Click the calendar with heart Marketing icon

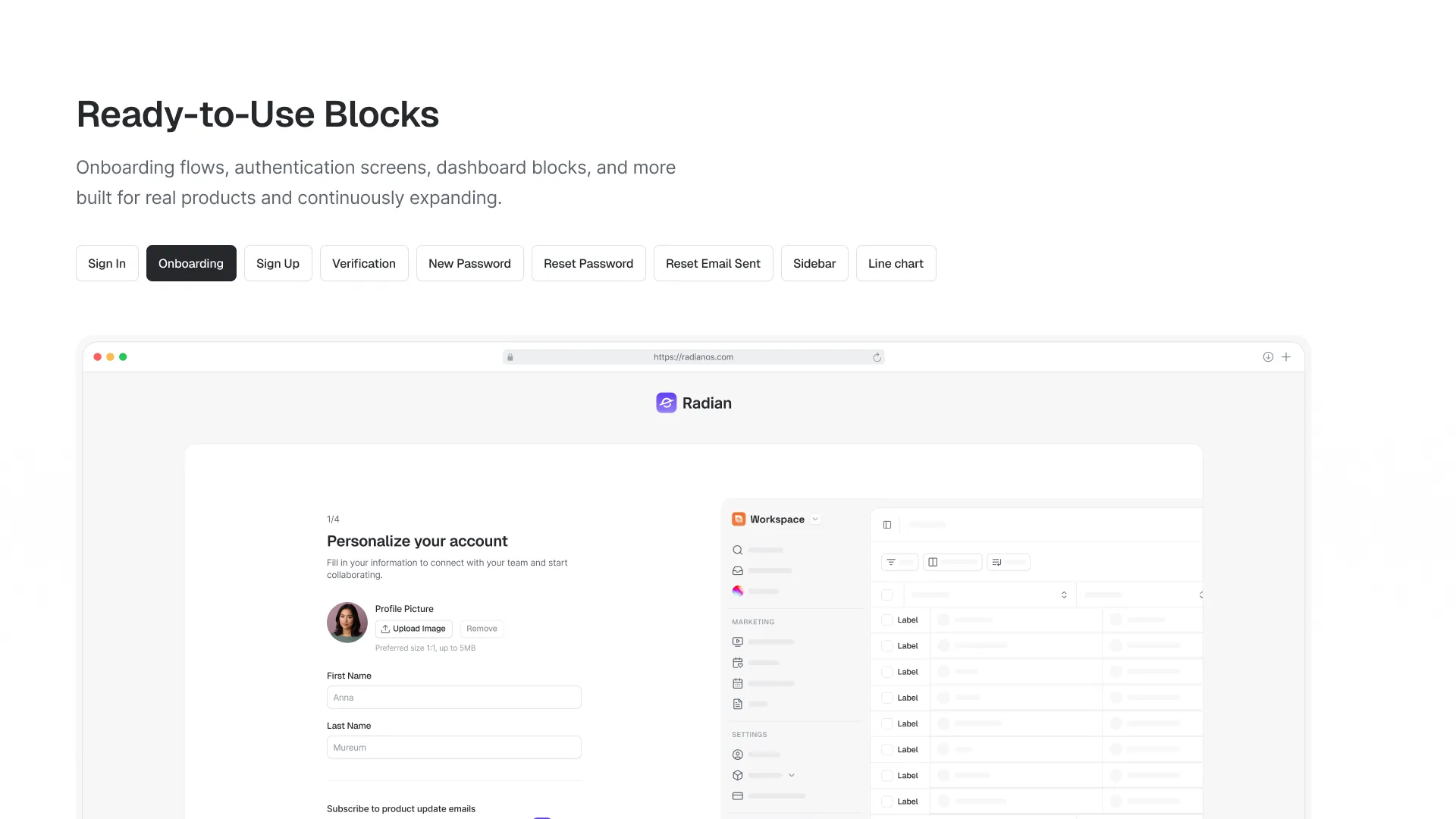tap(737, 663)
